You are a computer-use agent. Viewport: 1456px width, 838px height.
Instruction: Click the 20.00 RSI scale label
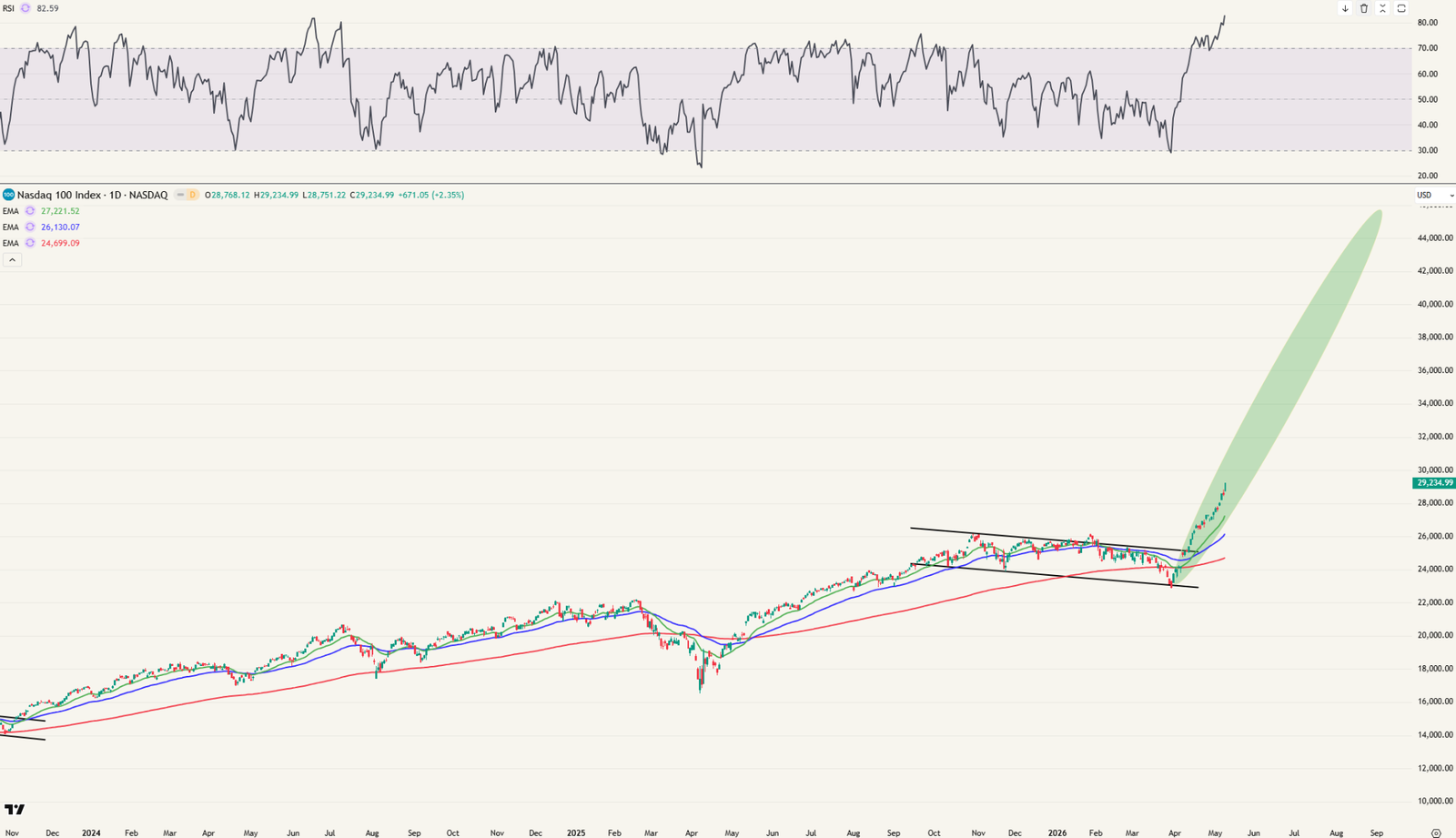click(1427, 176)
